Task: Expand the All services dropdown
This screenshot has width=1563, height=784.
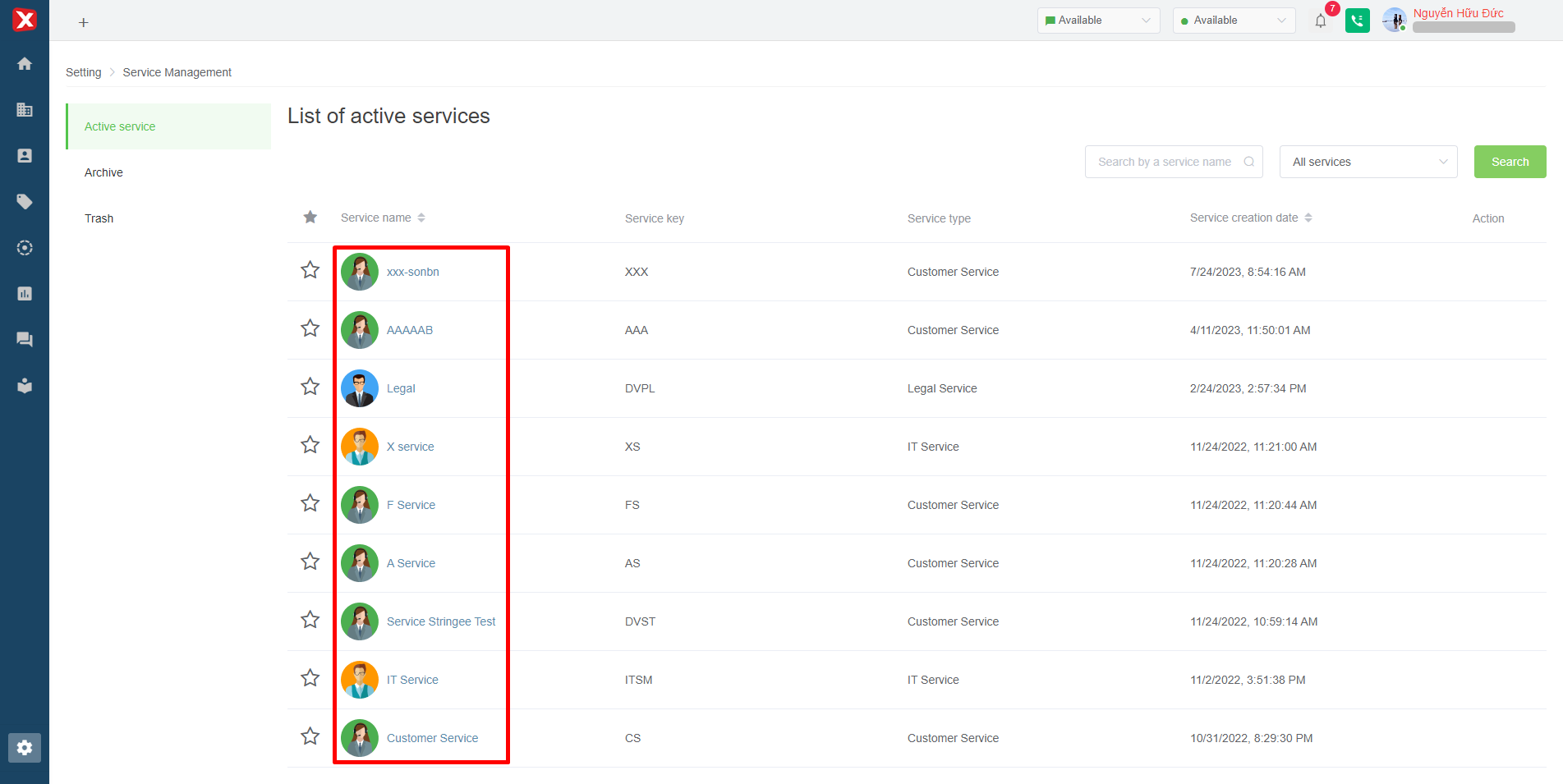Action: click(1368, 162)
